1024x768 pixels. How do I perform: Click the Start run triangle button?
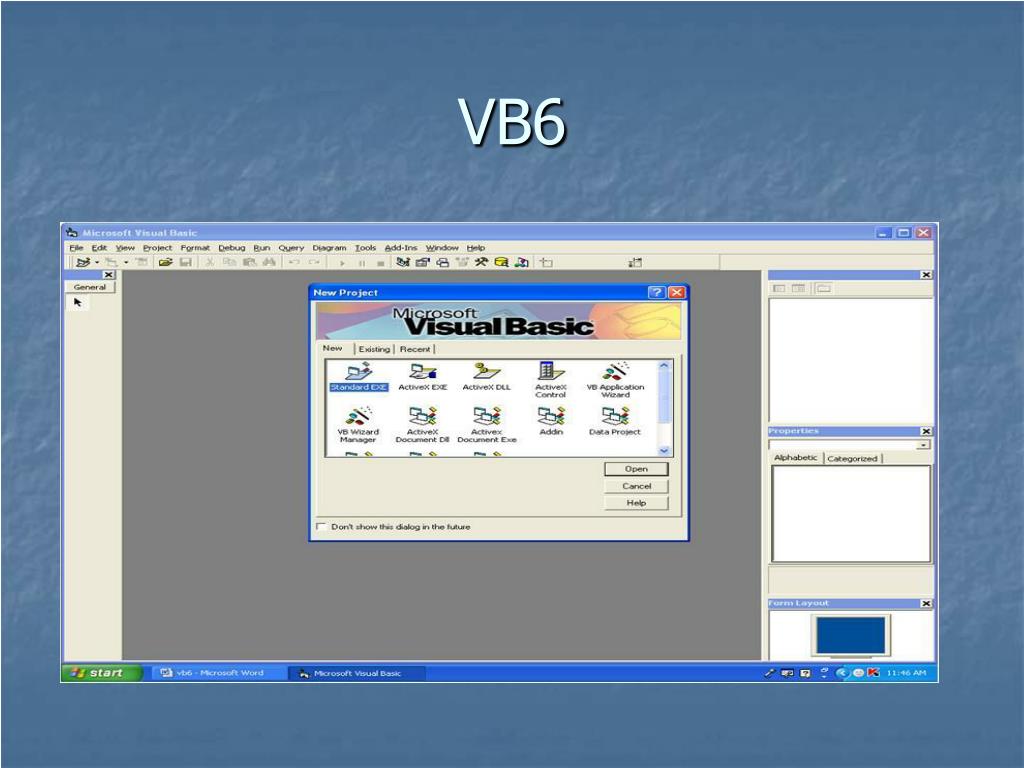(x=342, y=263)
